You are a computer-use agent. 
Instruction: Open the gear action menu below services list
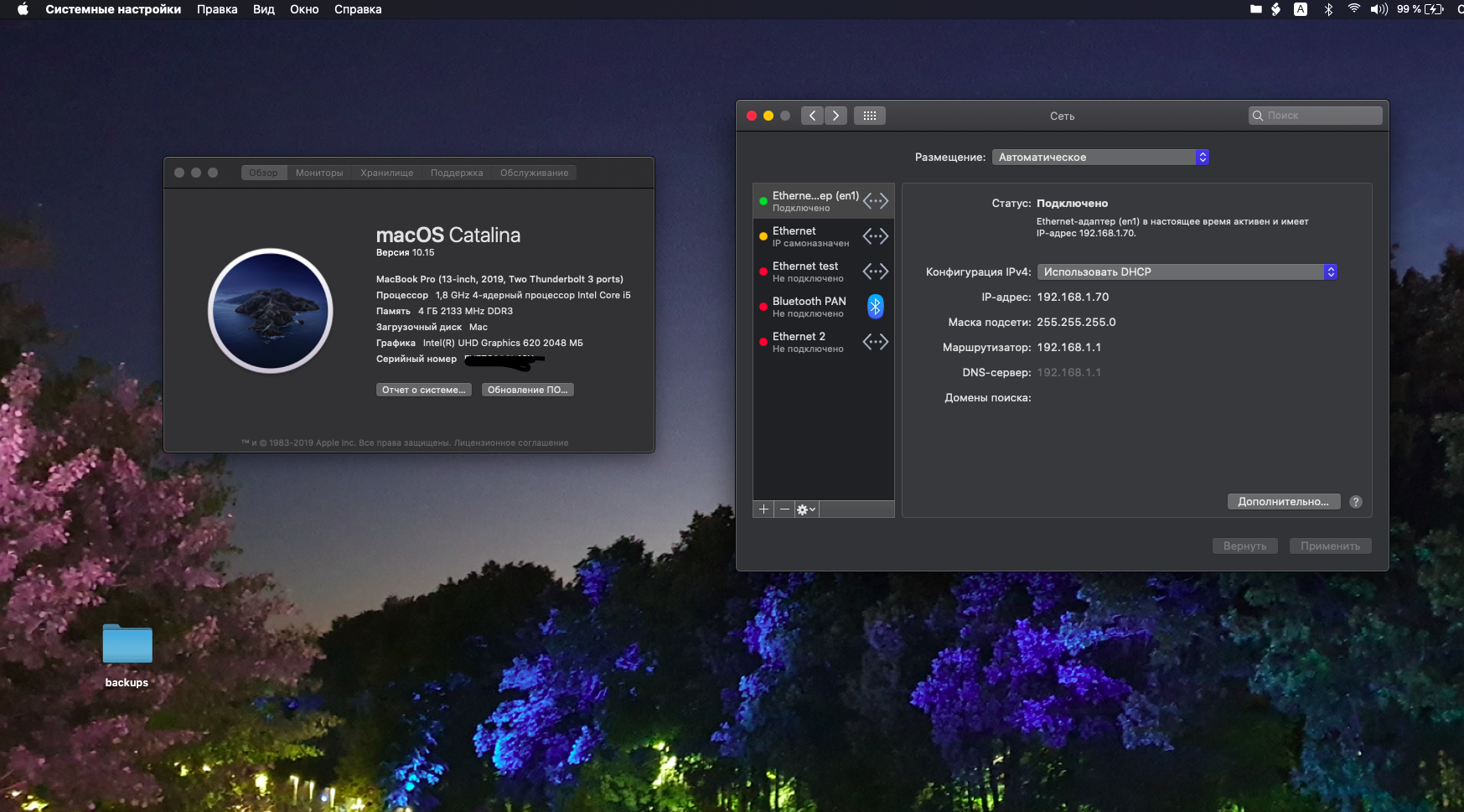[x=806, y=509]
